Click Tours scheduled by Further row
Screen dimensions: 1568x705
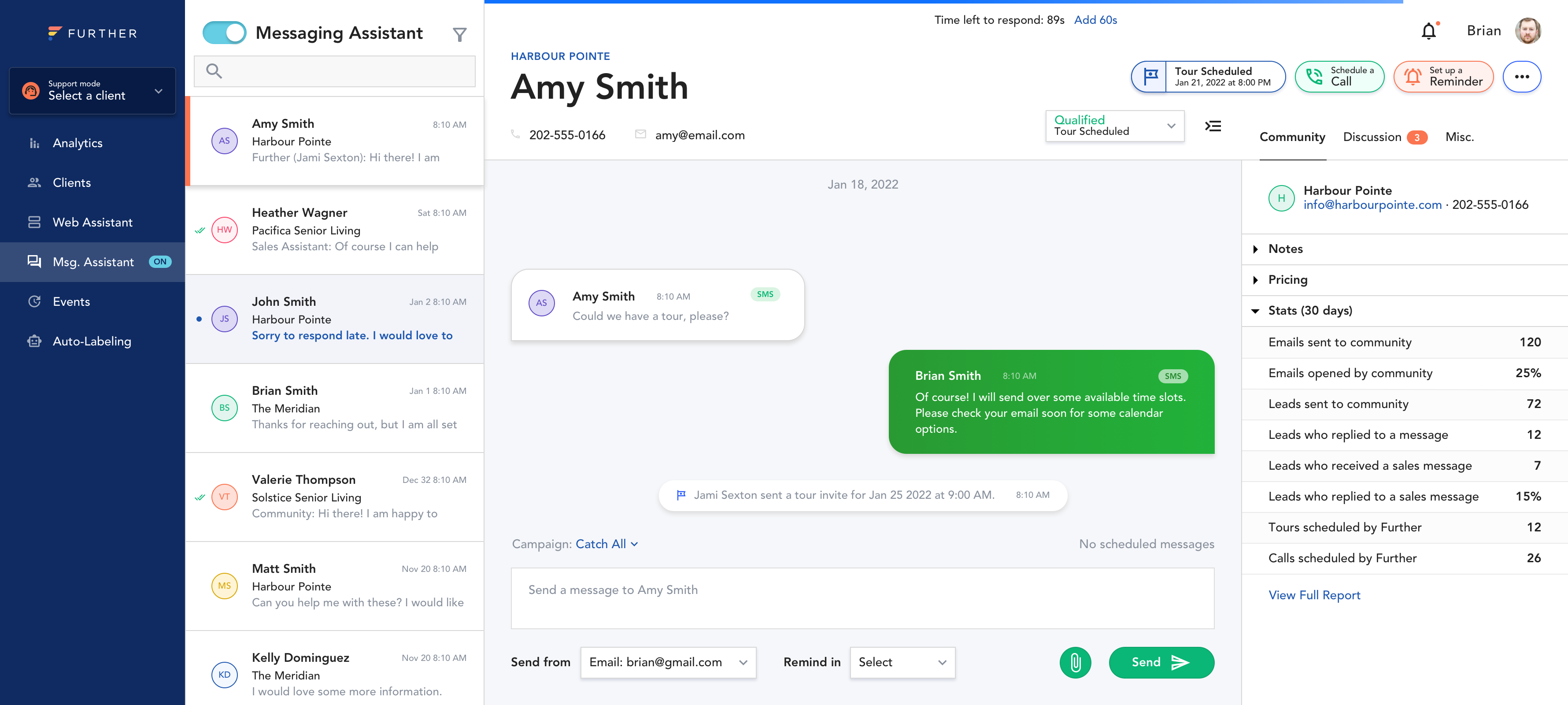[x=1404, y=527]
